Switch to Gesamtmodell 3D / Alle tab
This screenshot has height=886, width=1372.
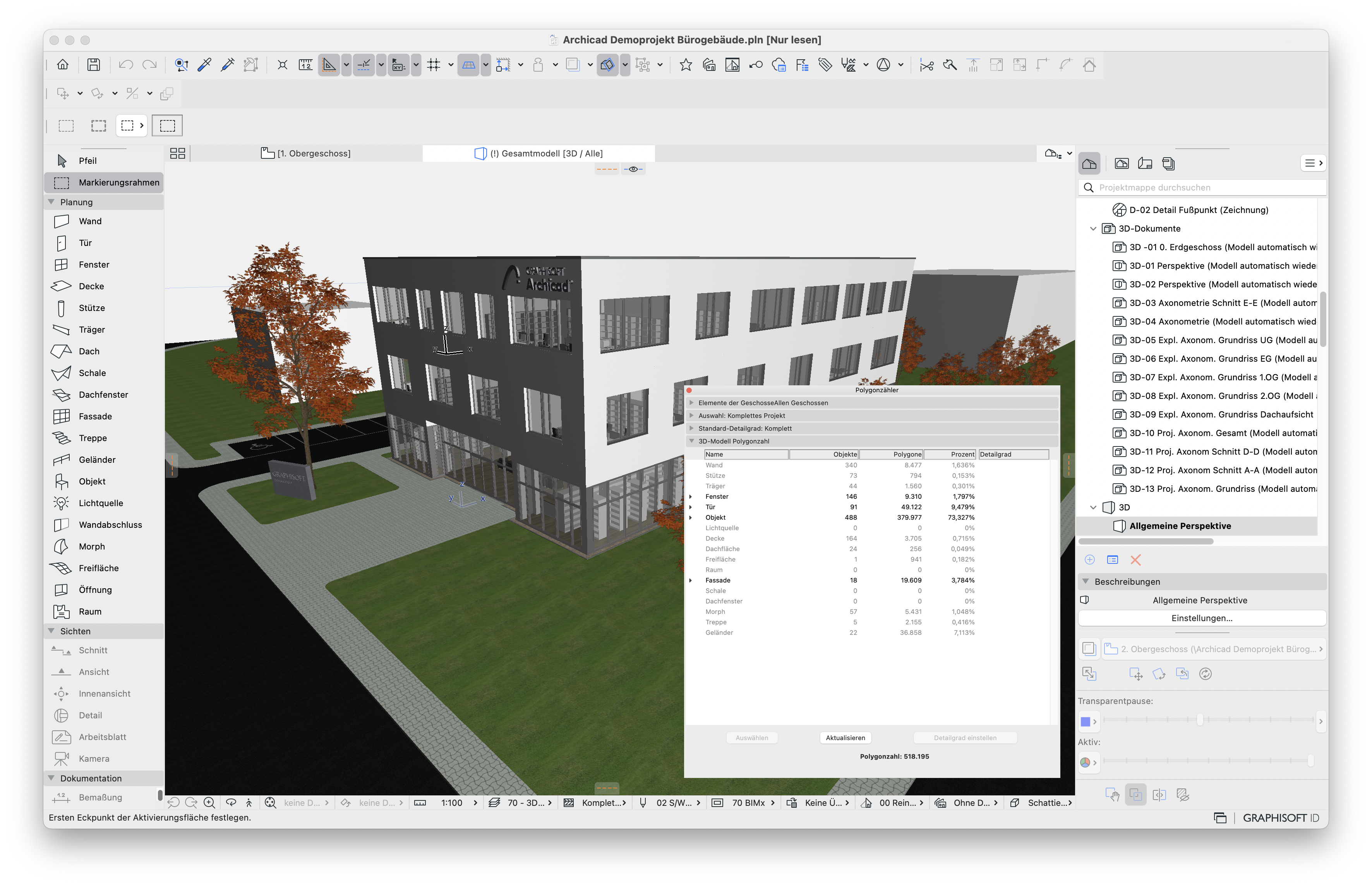point(539,153)
